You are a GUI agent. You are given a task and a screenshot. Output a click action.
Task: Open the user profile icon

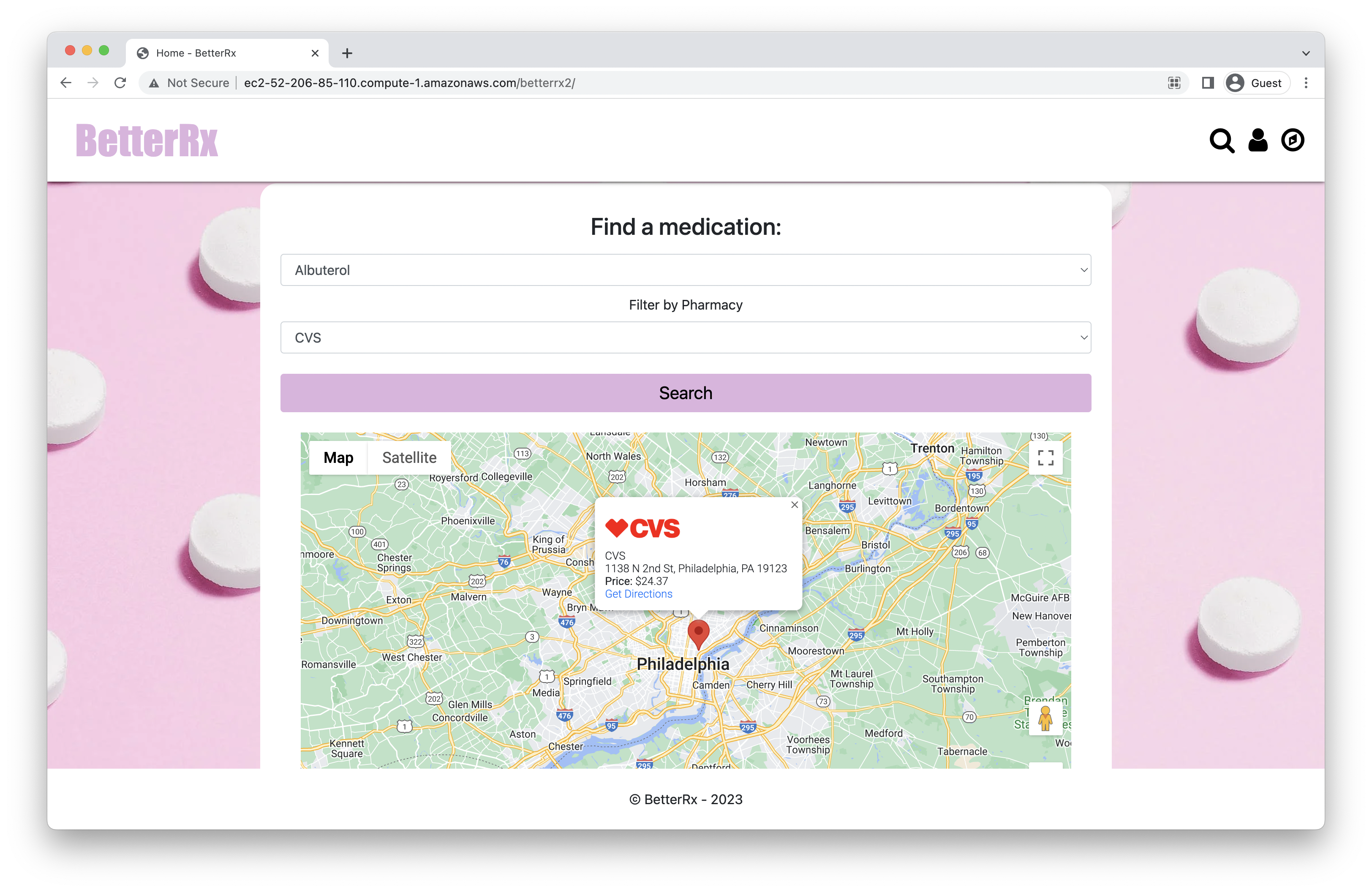coord(1257,140)
